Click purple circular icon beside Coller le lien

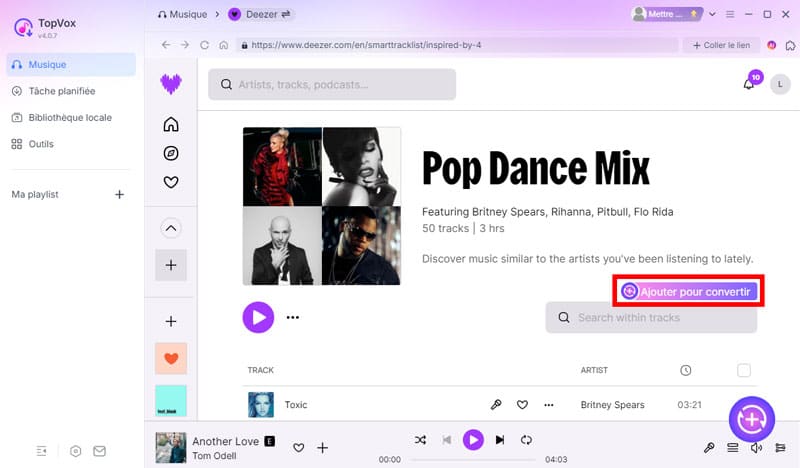coord(771,45)
